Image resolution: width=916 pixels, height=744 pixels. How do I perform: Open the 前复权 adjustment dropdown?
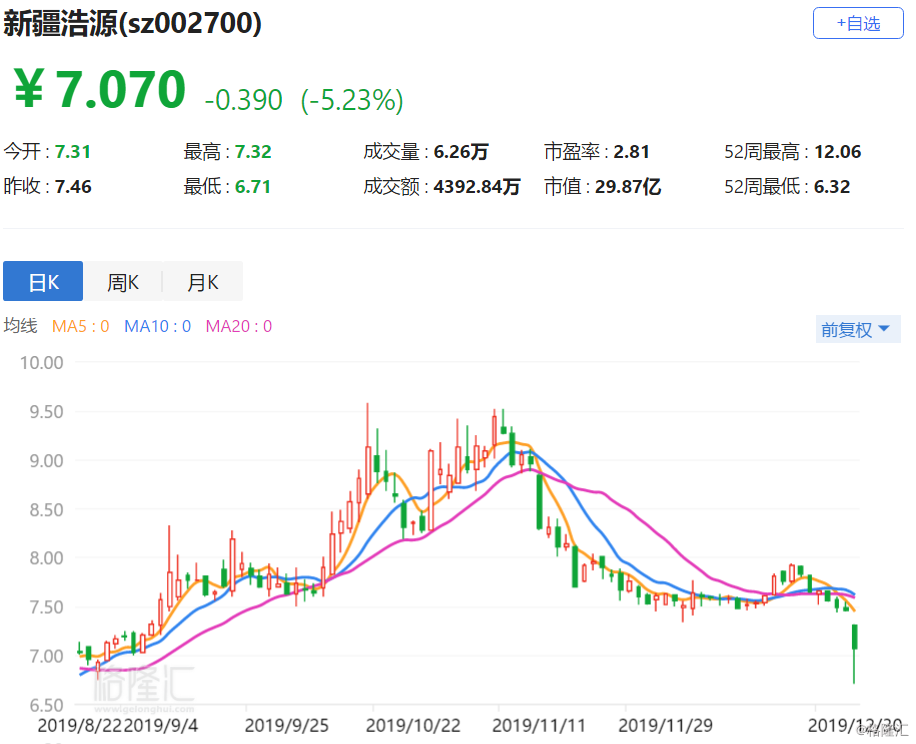(x=858, y=329)
